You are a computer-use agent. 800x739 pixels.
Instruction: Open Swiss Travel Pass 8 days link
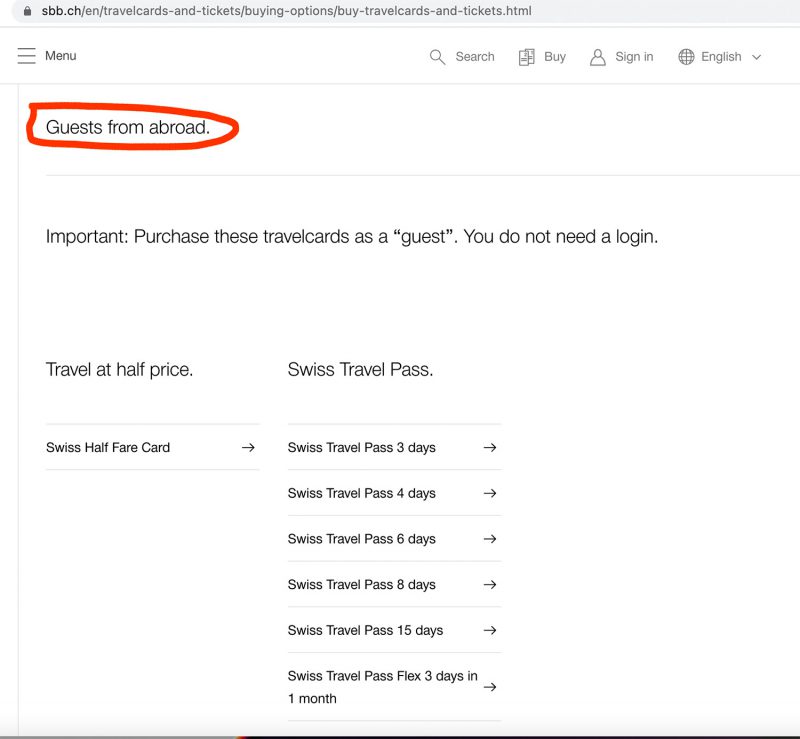(x=394, y=584)
